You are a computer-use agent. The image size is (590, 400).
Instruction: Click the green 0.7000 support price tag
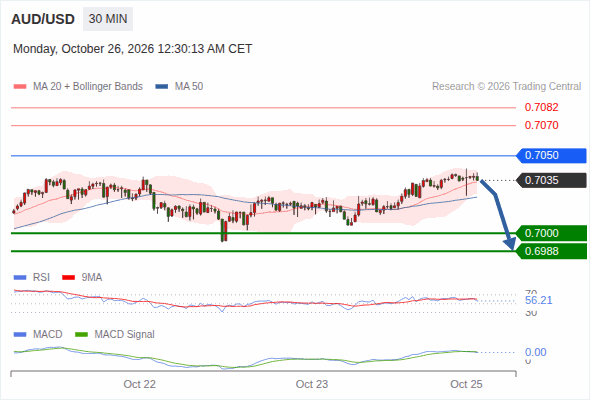551,233
